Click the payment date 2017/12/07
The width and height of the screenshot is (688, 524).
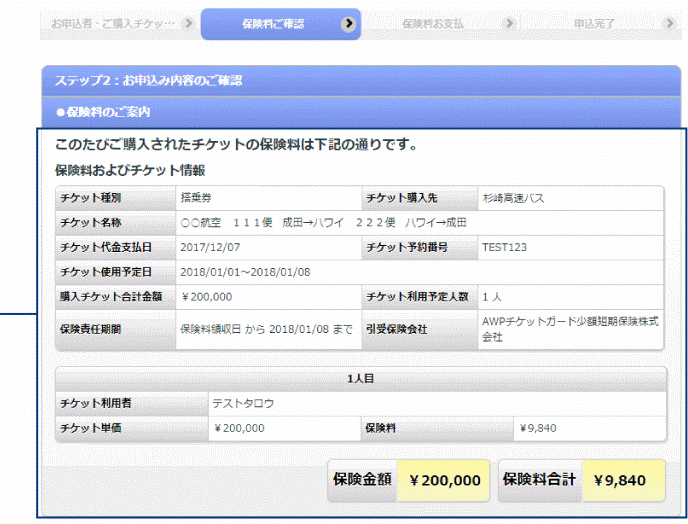click(x=210, y=248)
